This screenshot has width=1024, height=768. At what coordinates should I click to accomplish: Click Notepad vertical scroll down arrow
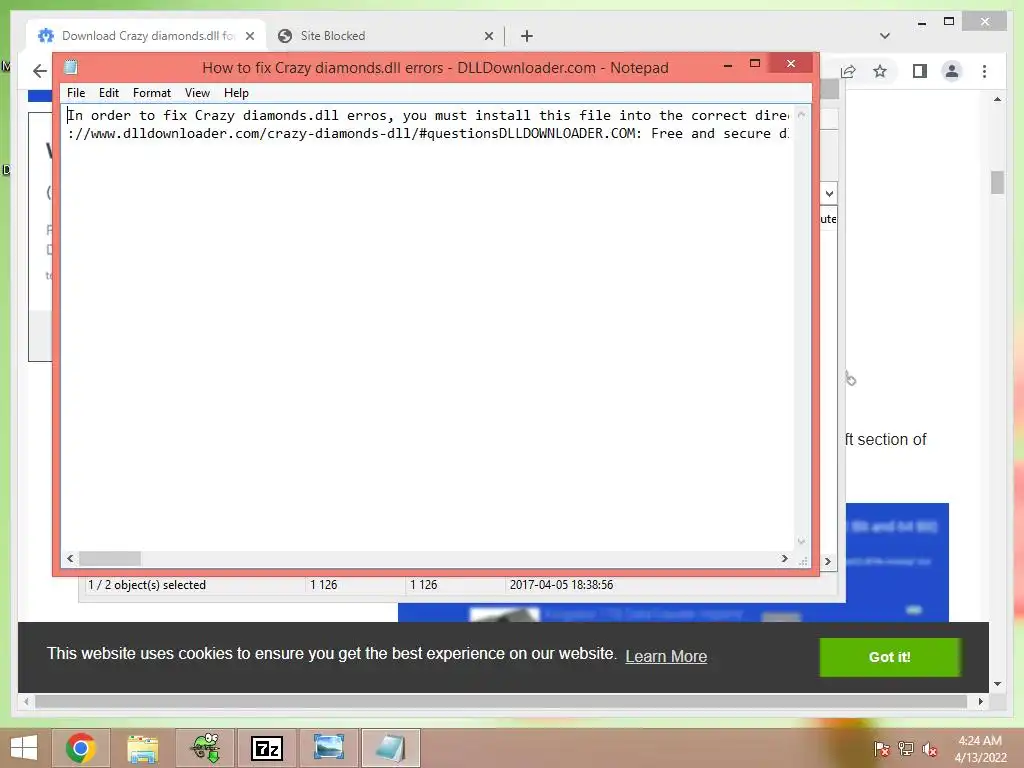tap(801, 541)
